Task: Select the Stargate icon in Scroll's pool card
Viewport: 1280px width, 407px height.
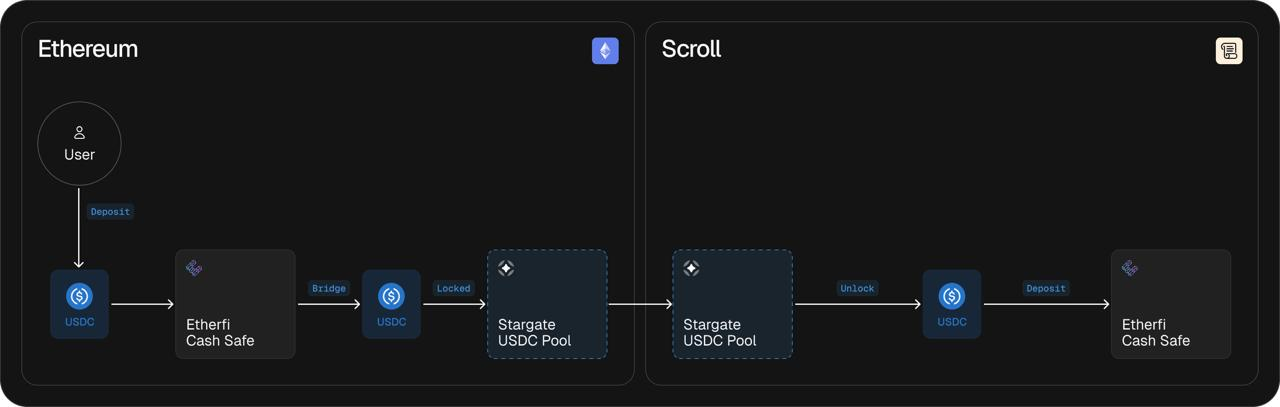Action: point(691,268)
